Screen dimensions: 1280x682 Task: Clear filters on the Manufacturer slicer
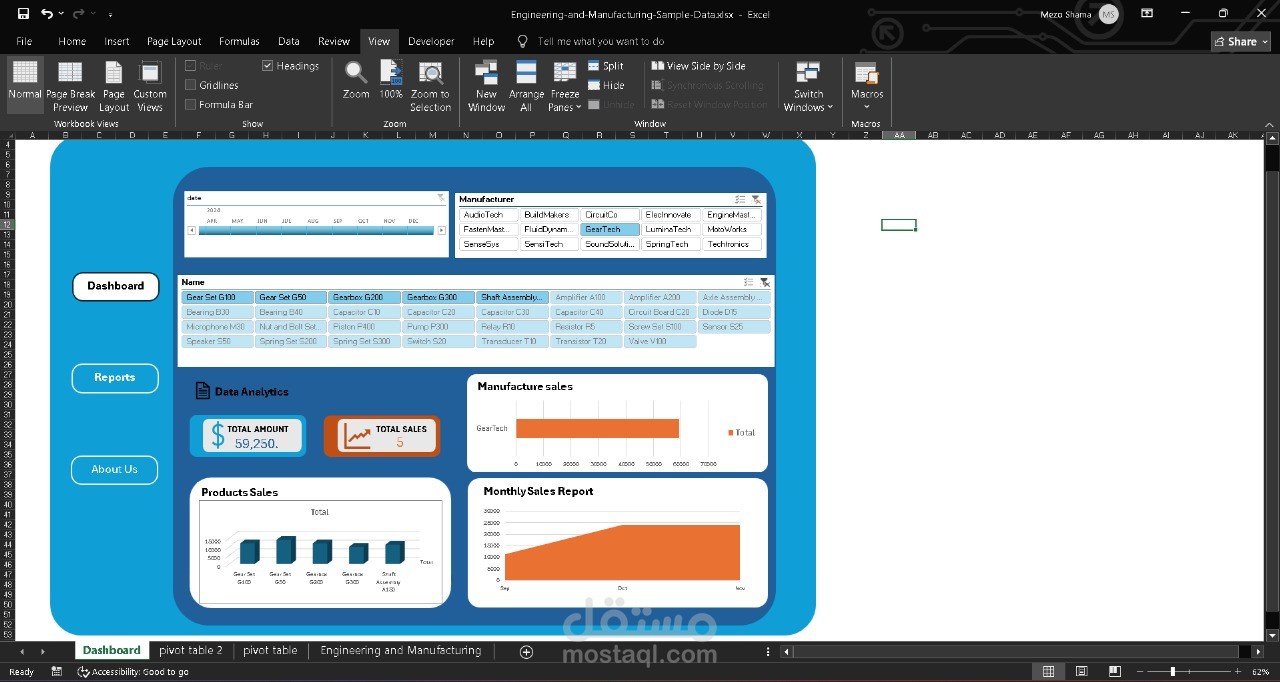756,199
